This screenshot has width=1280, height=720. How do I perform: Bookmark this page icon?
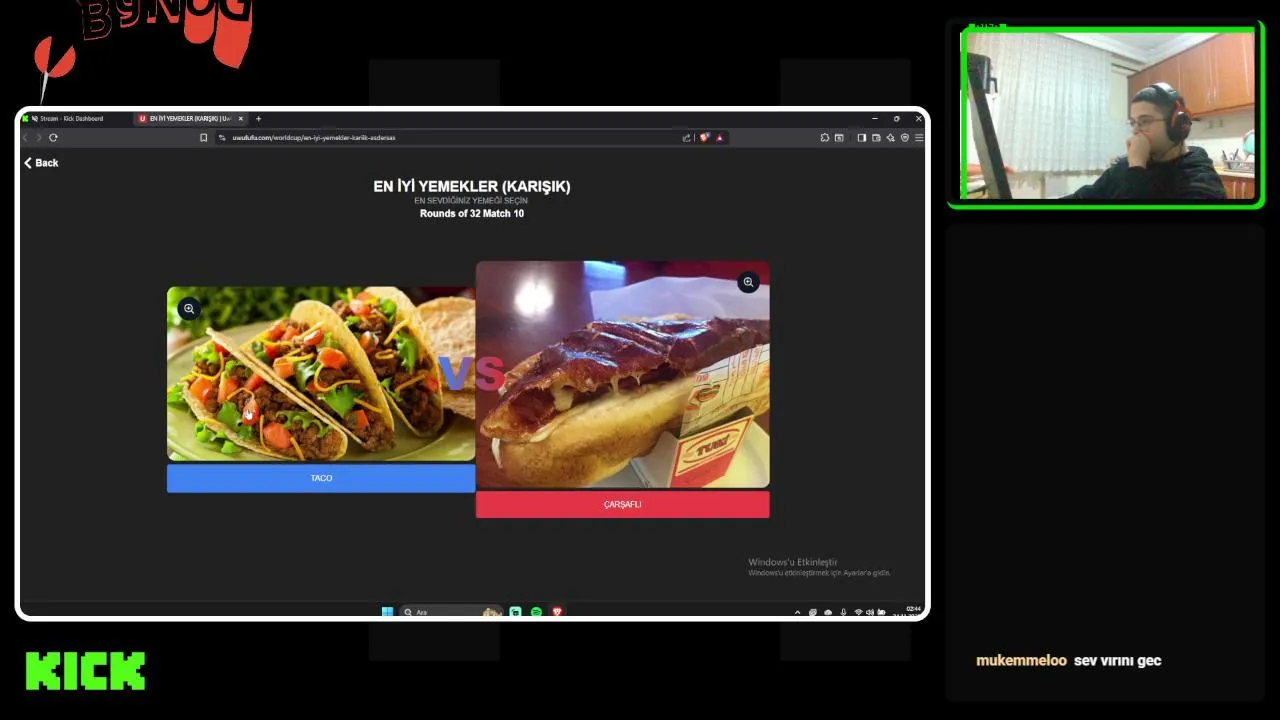(204, 138)
